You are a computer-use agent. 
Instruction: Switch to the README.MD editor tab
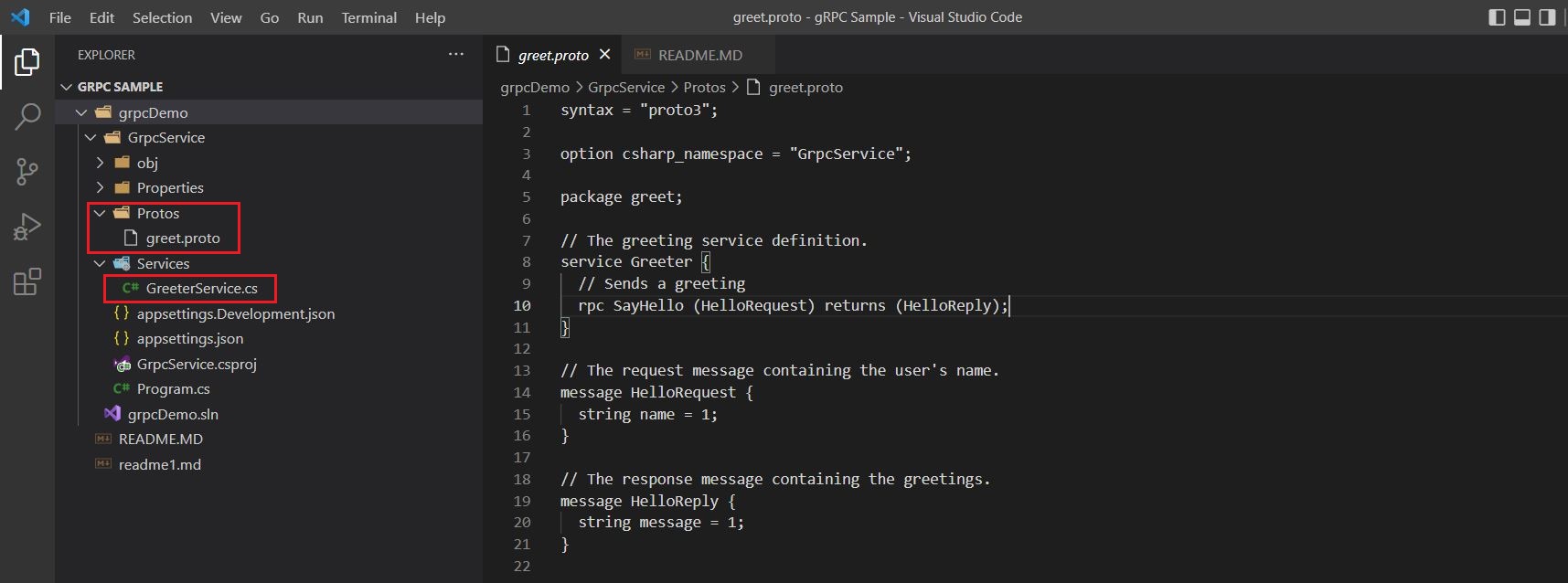698,55
